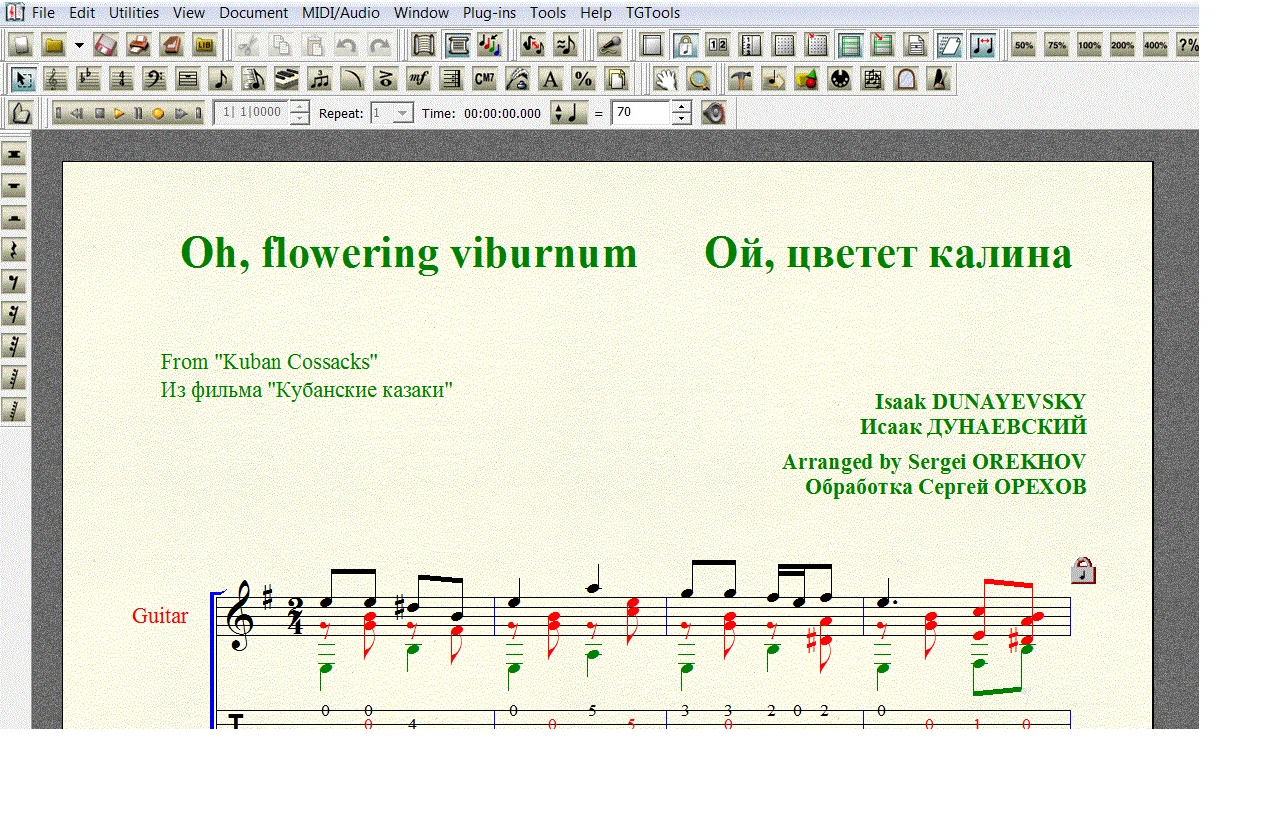This screenshot has width=1274, height=817.
Task: Open the Utilities menu
Action: [x=134, y=13]
